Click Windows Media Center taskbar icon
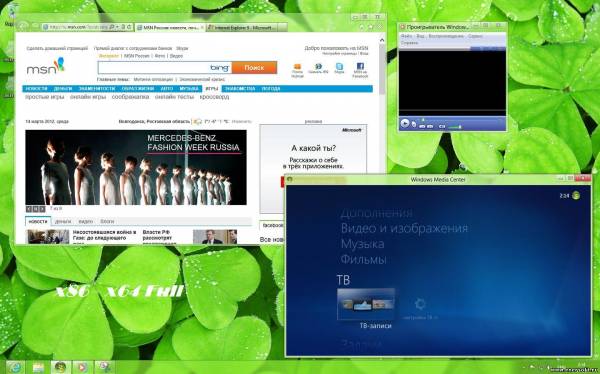Screen dimensions: 600x374 (x=60, y=367)
